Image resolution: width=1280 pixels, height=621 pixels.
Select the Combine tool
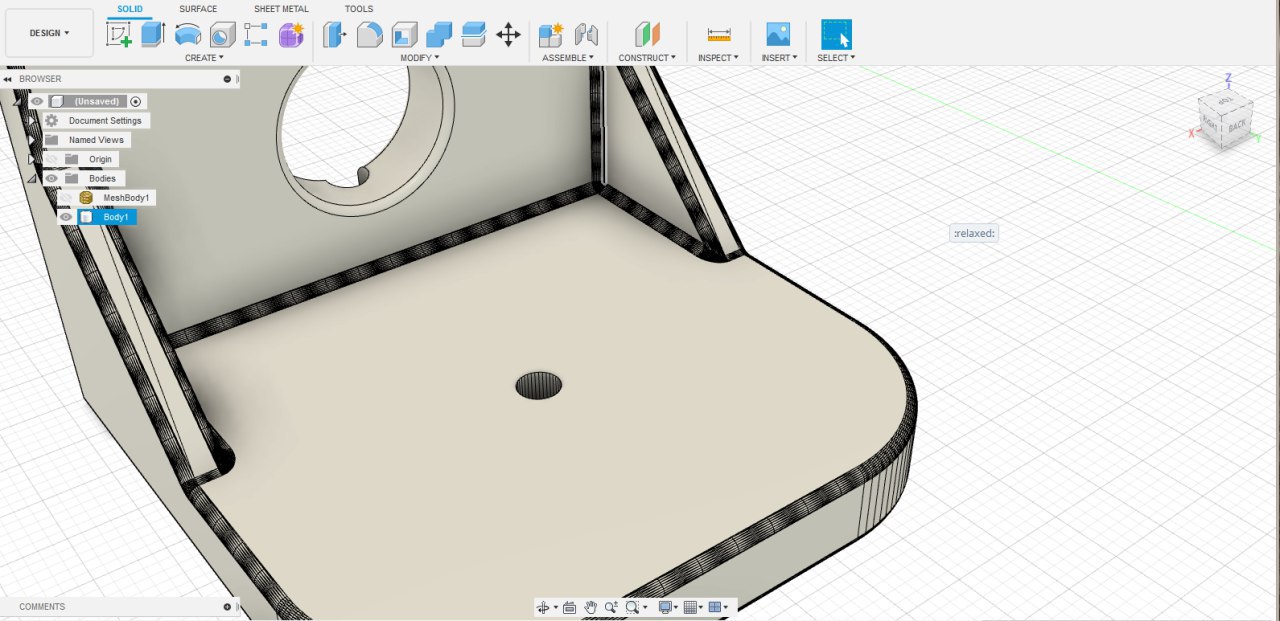[439, 35]
